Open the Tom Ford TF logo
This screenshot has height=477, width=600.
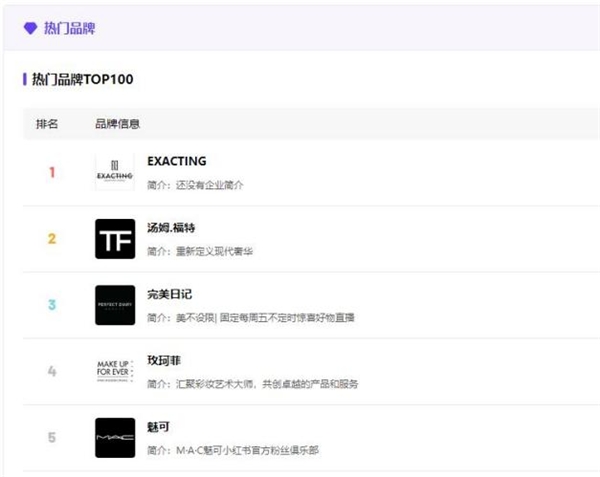click(115, 239)
